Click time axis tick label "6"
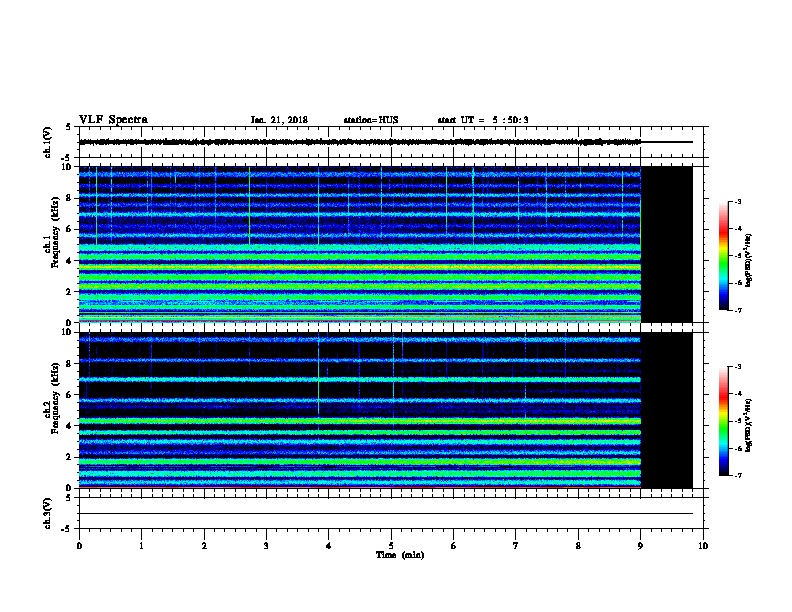 click(x=454, y=546)
